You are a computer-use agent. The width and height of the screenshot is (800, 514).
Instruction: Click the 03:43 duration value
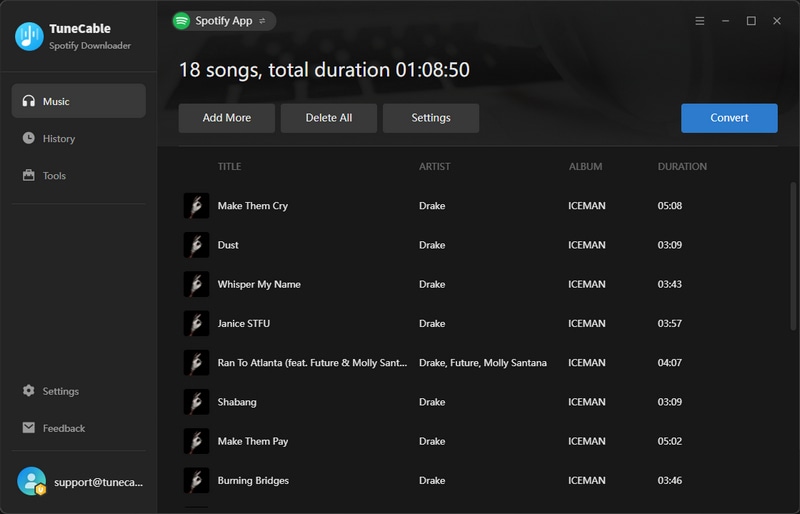670,284
